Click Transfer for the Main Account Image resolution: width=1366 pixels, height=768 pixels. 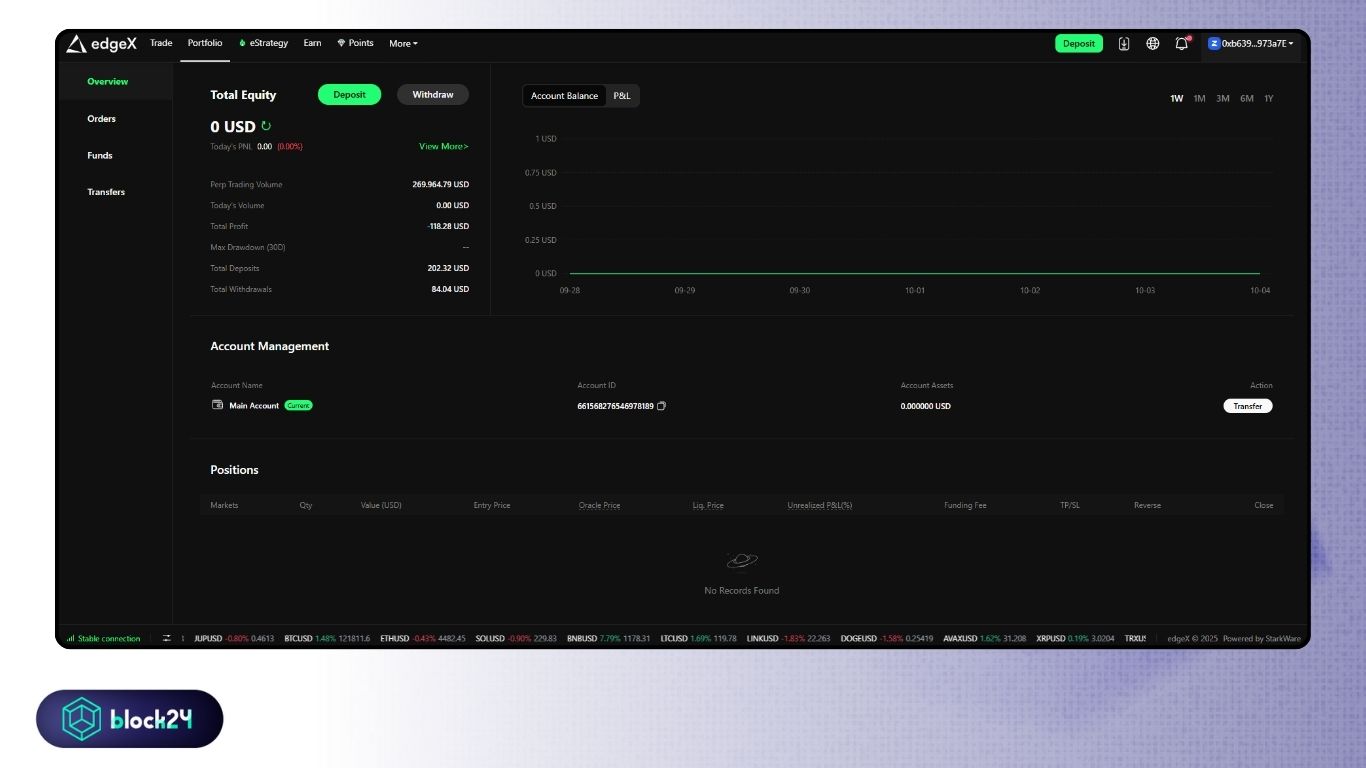click(1247, 406)
